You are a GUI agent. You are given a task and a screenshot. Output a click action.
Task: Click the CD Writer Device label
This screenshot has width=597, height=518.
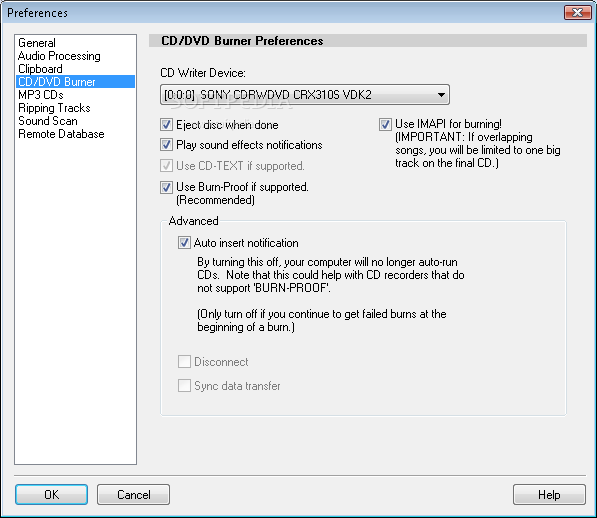[x=203, y=73]
